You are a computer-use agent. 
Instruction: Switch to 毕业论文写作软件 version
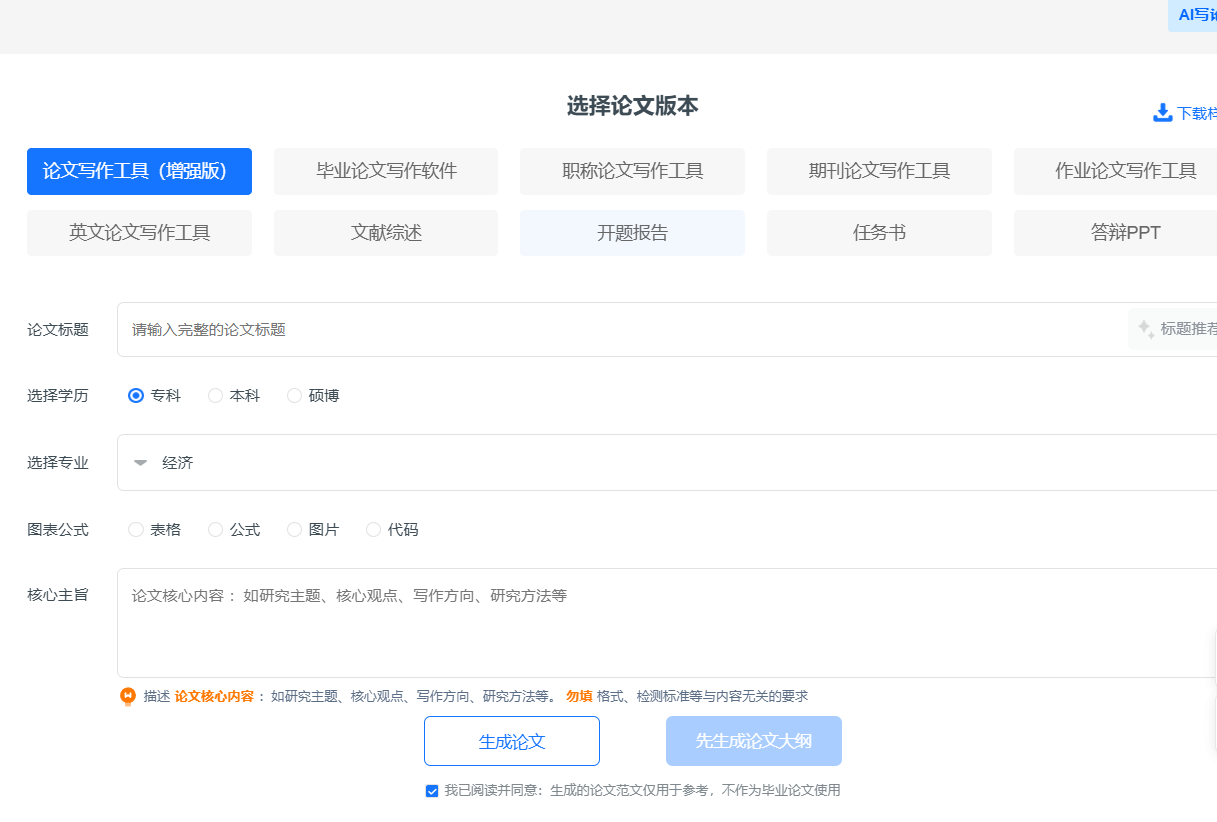(x=385, y=171)
